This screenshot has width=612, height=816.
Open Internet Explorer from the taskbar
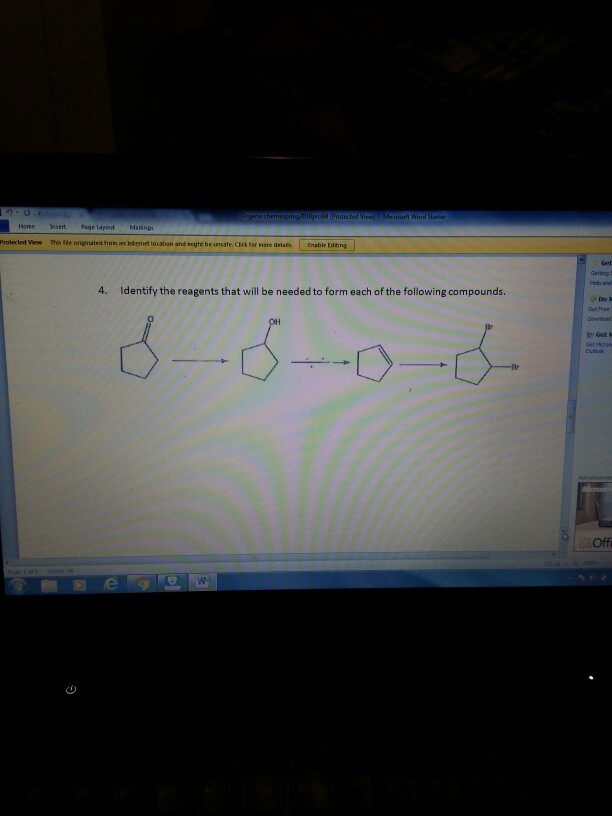111,585
